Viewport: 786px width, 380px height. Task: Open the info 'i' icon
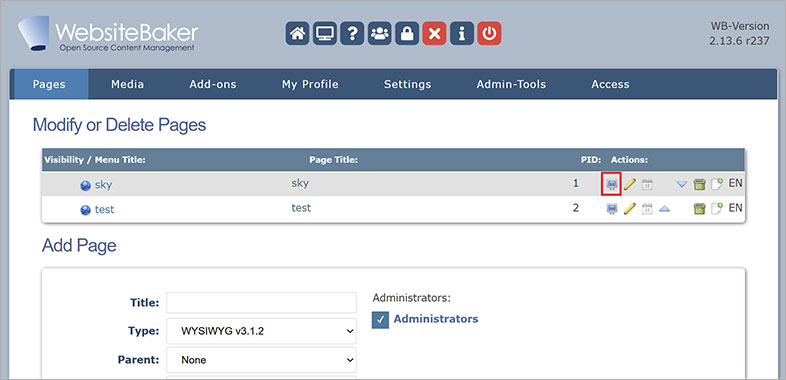tap(462, 34)
